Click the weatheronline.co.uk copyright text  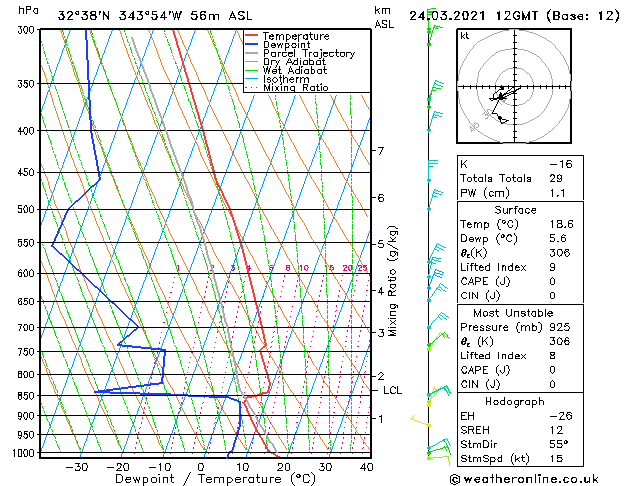tap(524, 479)
